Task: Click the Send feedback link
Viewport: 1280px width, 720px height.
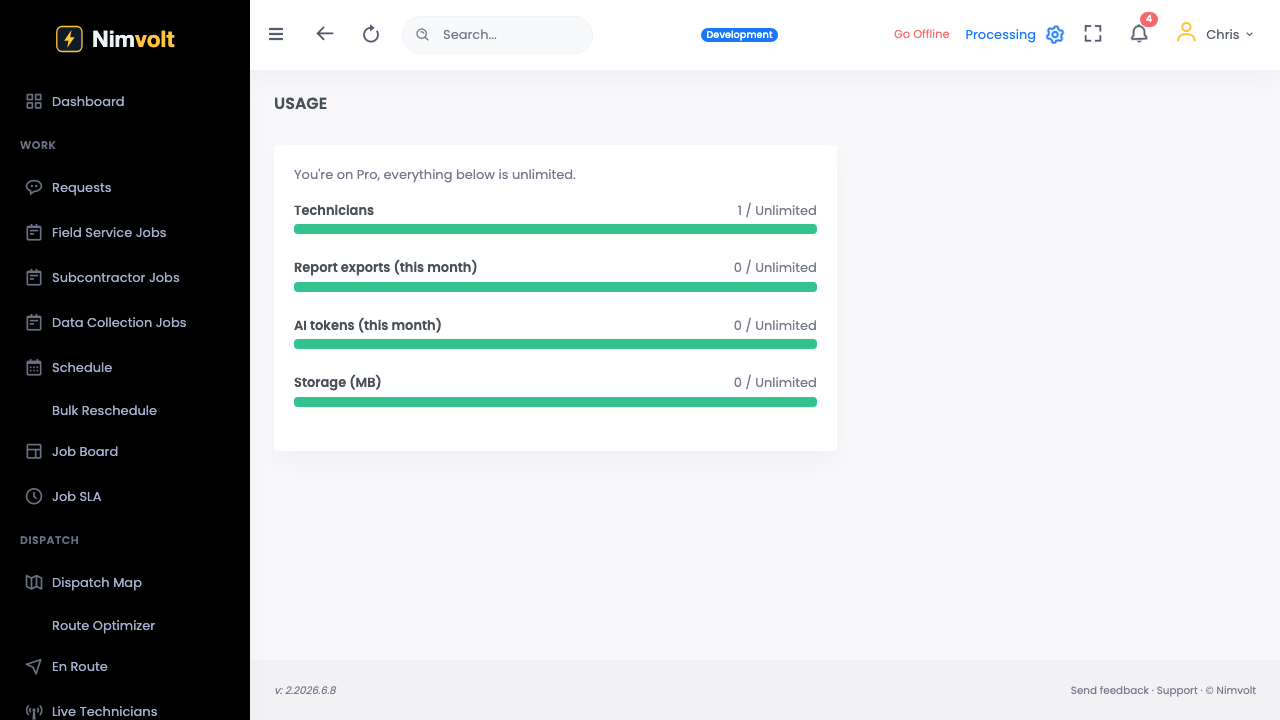Action: point(1109,690)
